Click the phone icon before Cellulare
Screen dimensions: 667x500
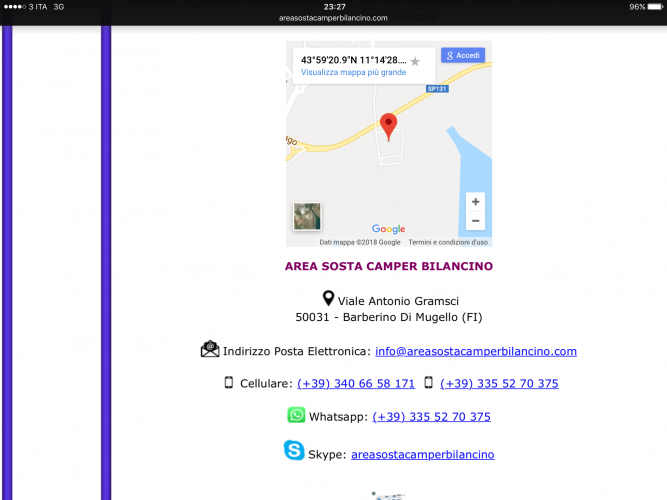click(x=228, y=383)
